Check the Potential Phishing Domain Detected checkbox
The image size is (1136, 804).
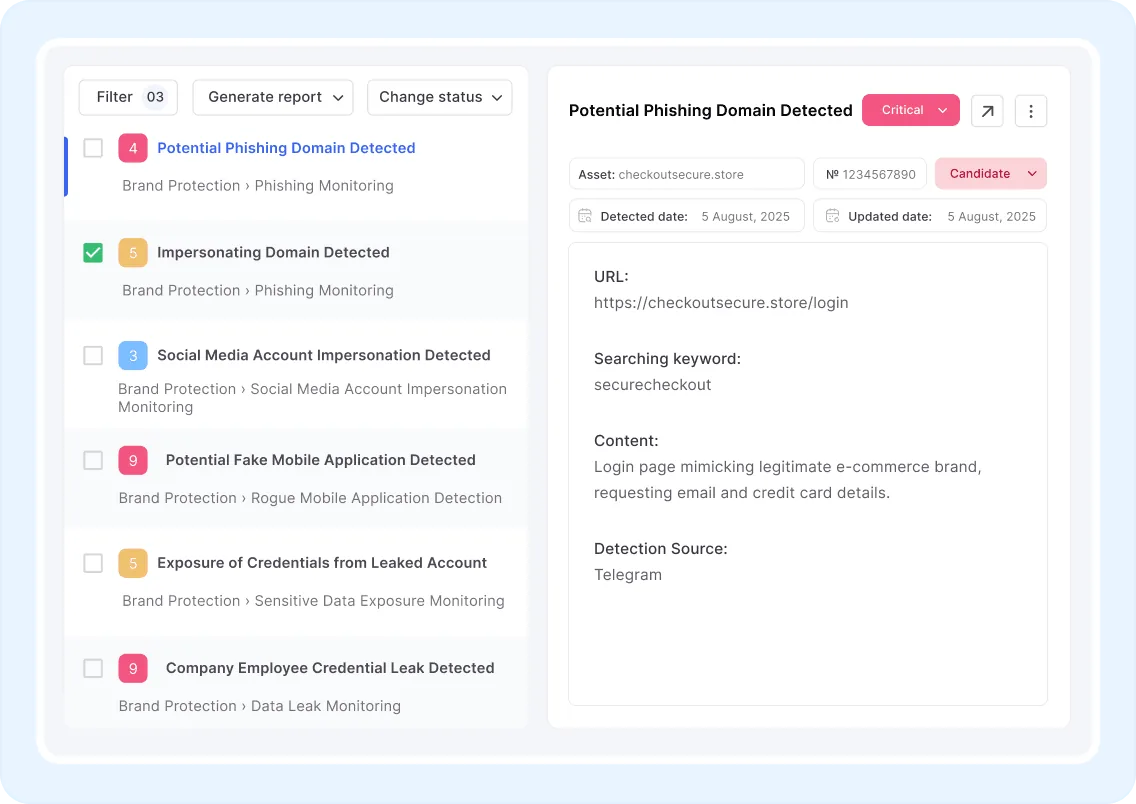93,148
